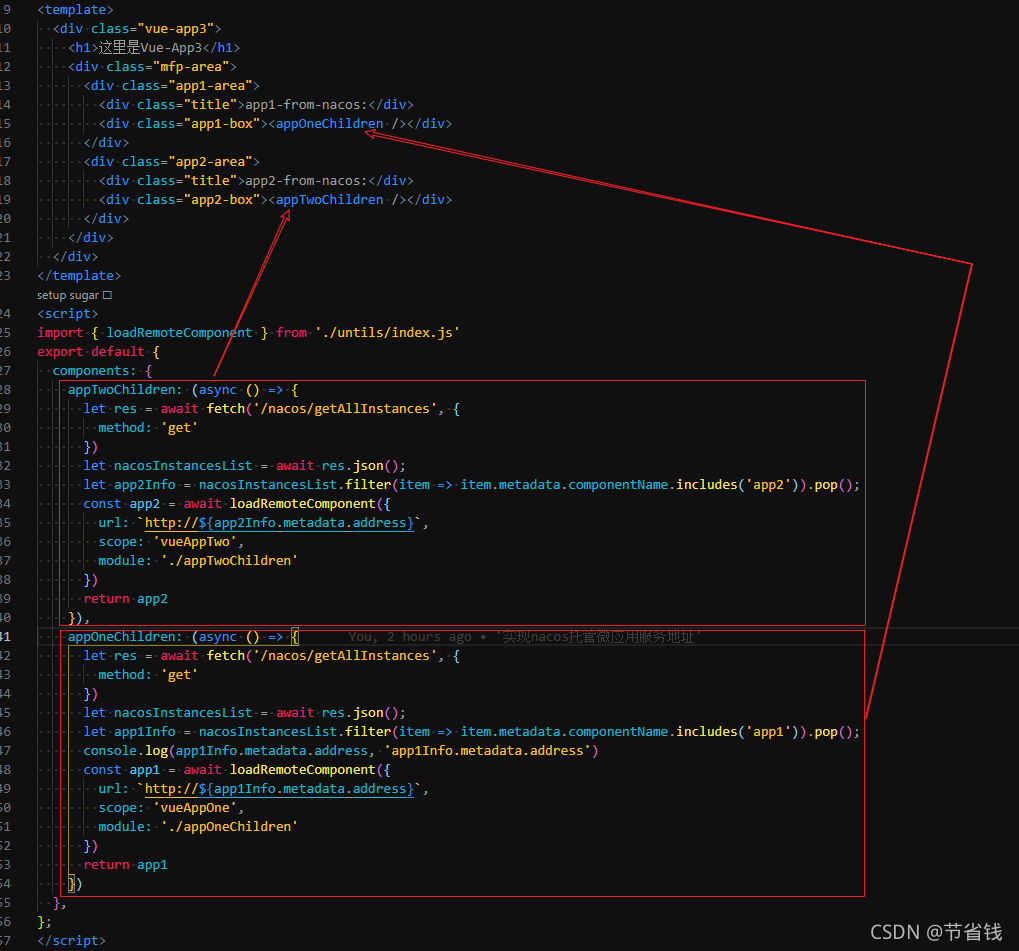Toggle the checkbox beside setup sugar
This screenshot has height=951, width=1019.
click(x=107, y=295)
